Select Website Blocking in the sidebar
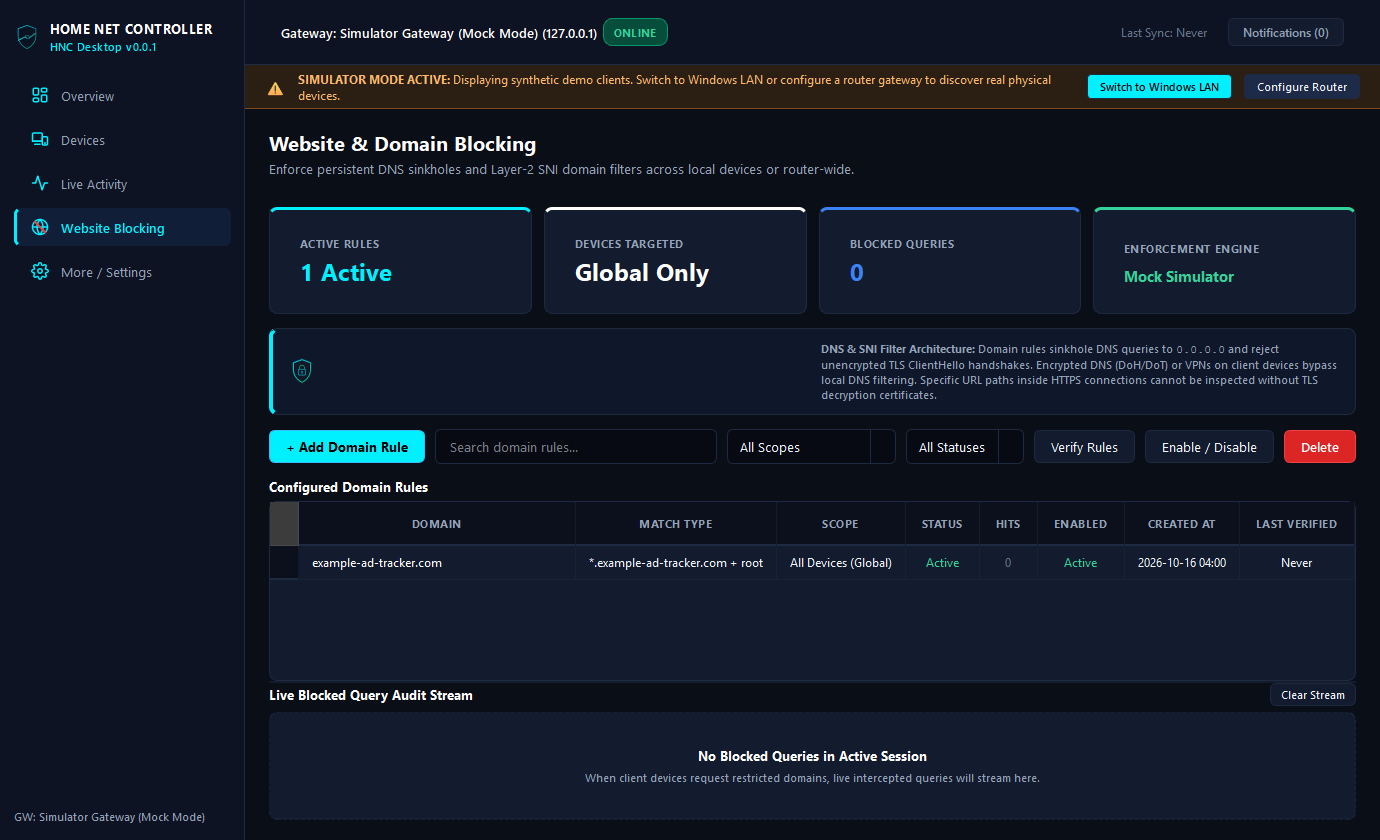 pos(122,228)
